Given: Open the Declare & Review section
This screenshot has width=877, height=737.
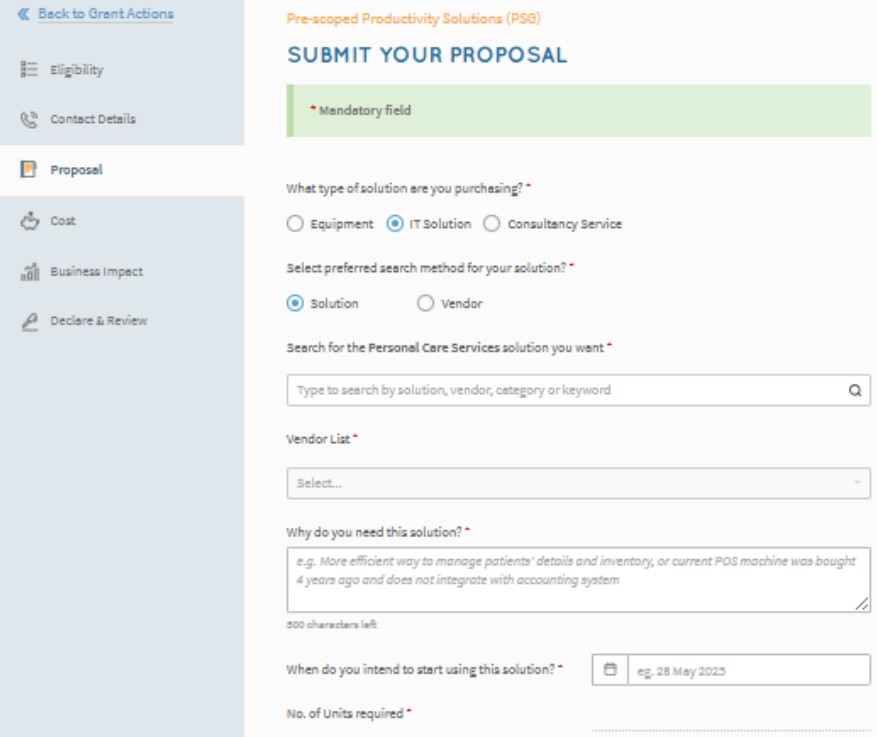Looking at the screenshot, I should pyautogui.click(x=98, y=321).
